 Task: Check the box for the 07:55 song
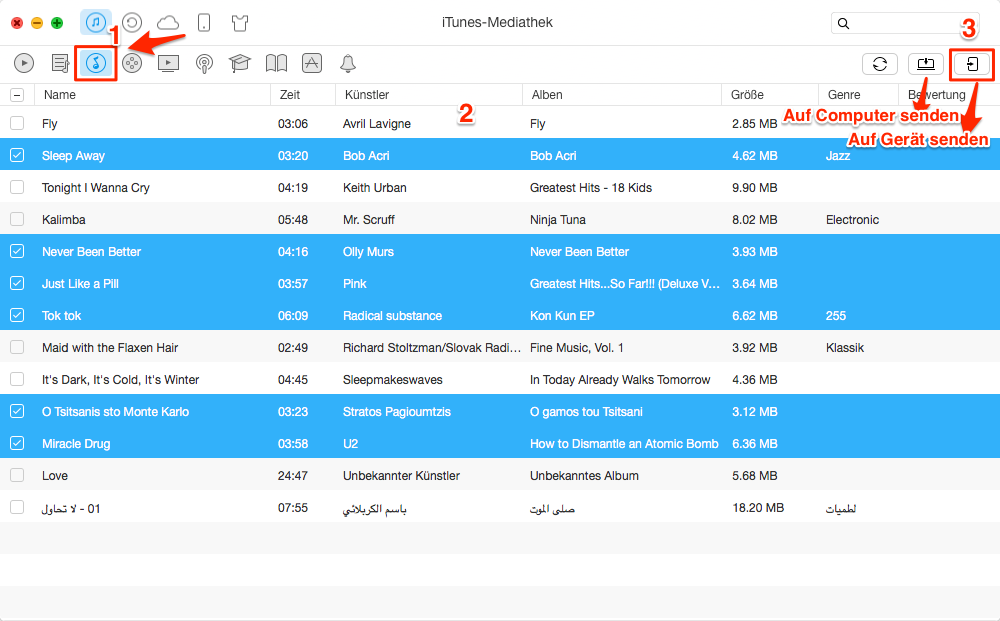pos(17,507)
